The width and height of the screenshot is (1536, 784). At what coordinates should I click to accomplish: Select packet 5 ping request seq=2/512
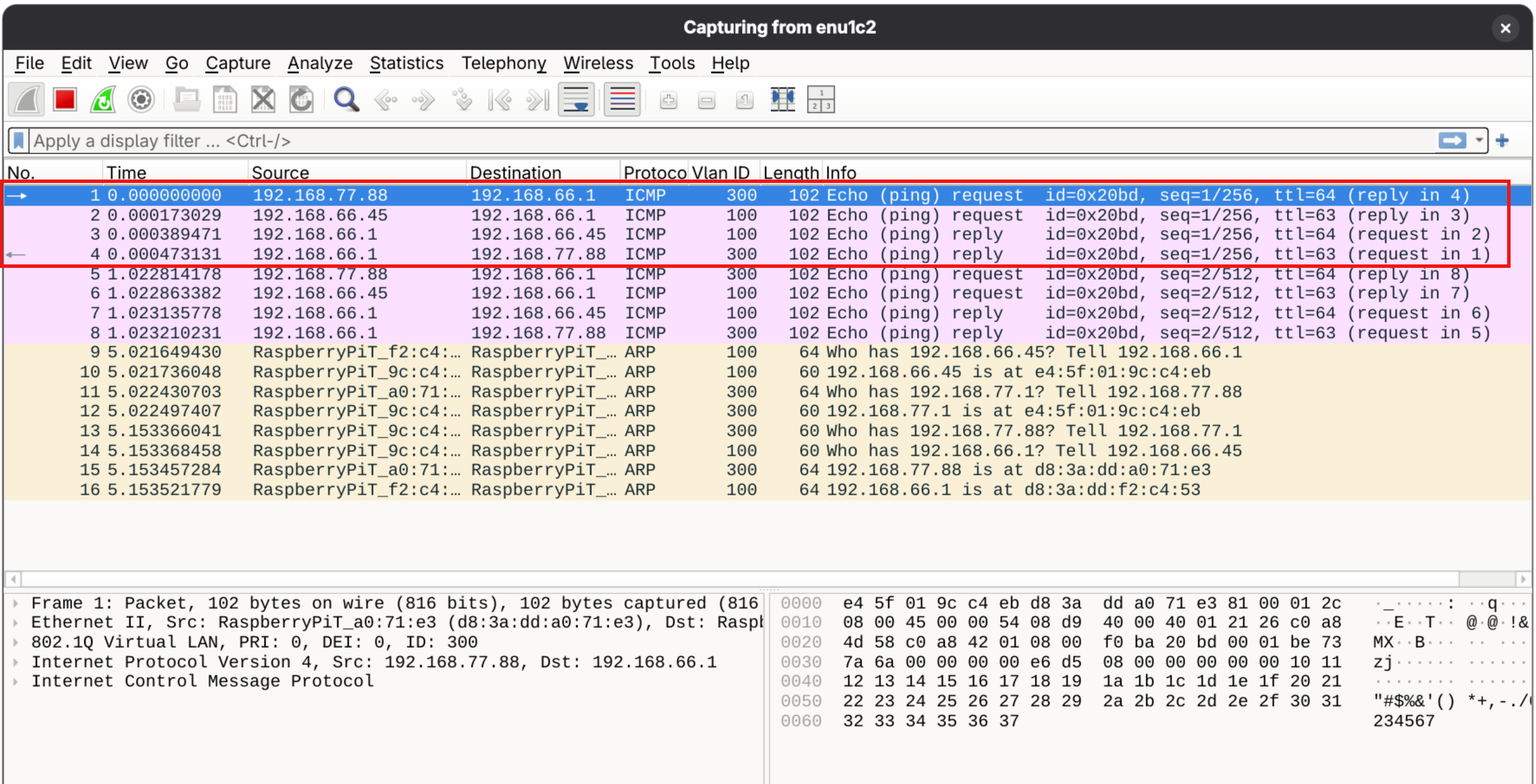[x=767, y=274]
